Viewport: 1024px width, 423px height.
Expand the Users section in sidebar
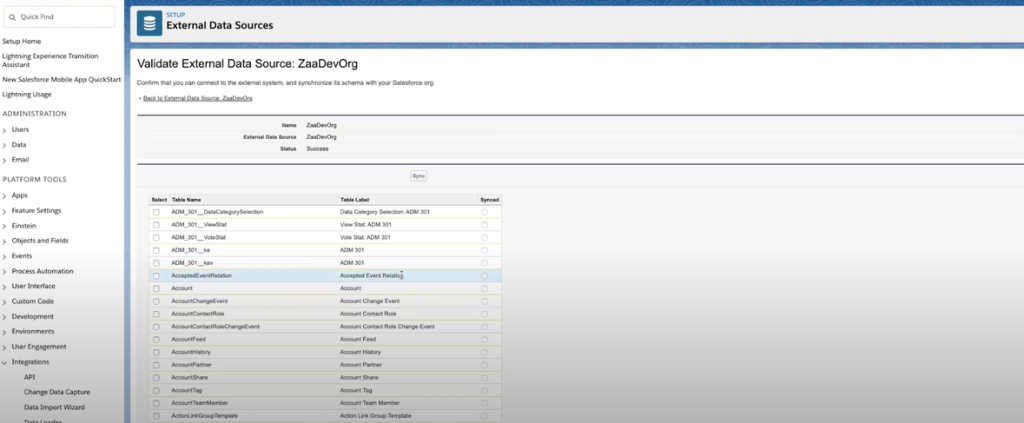click(5, 130)
